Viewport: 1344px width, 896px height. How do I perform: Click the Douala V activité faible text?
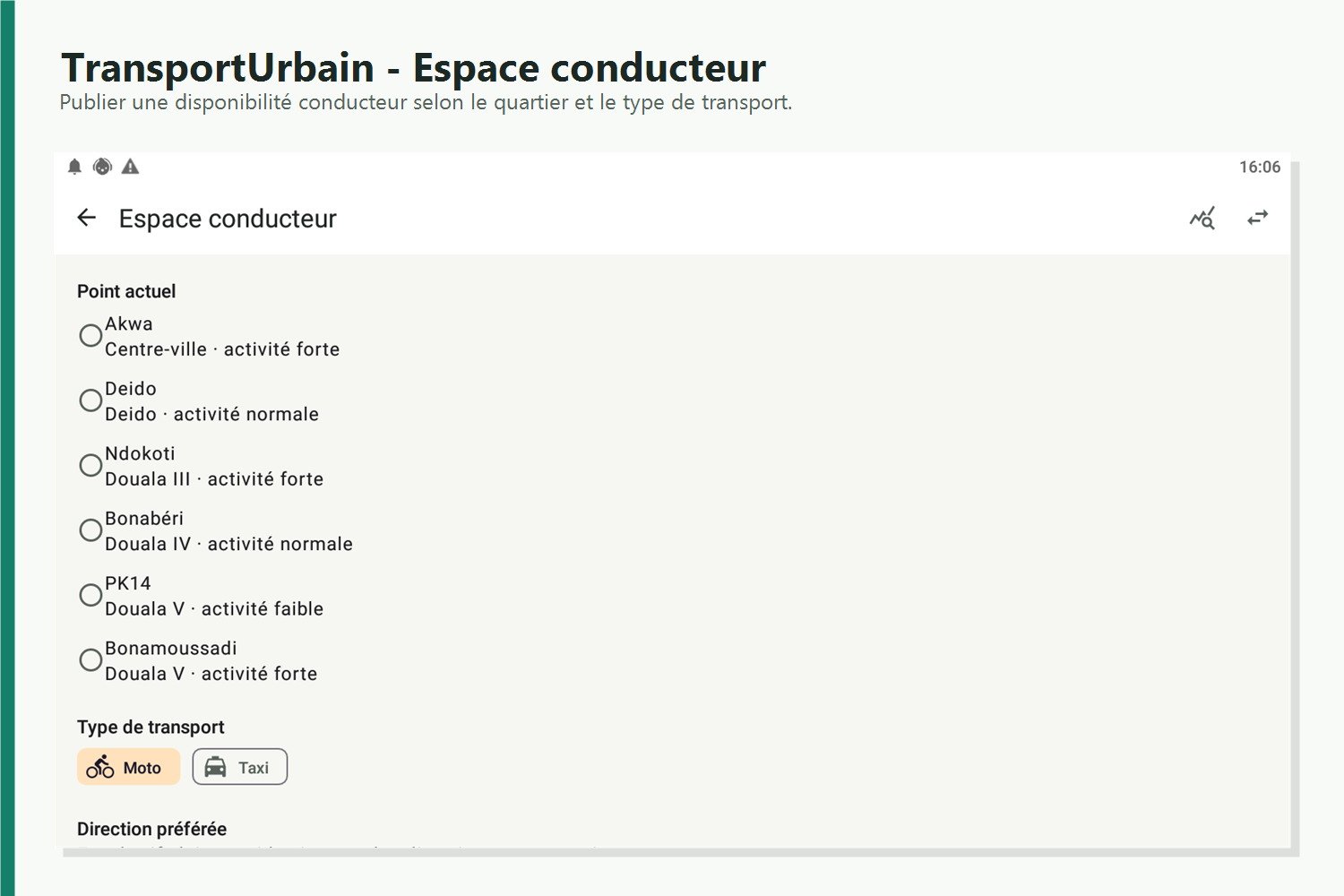click(x=214, y=609)
